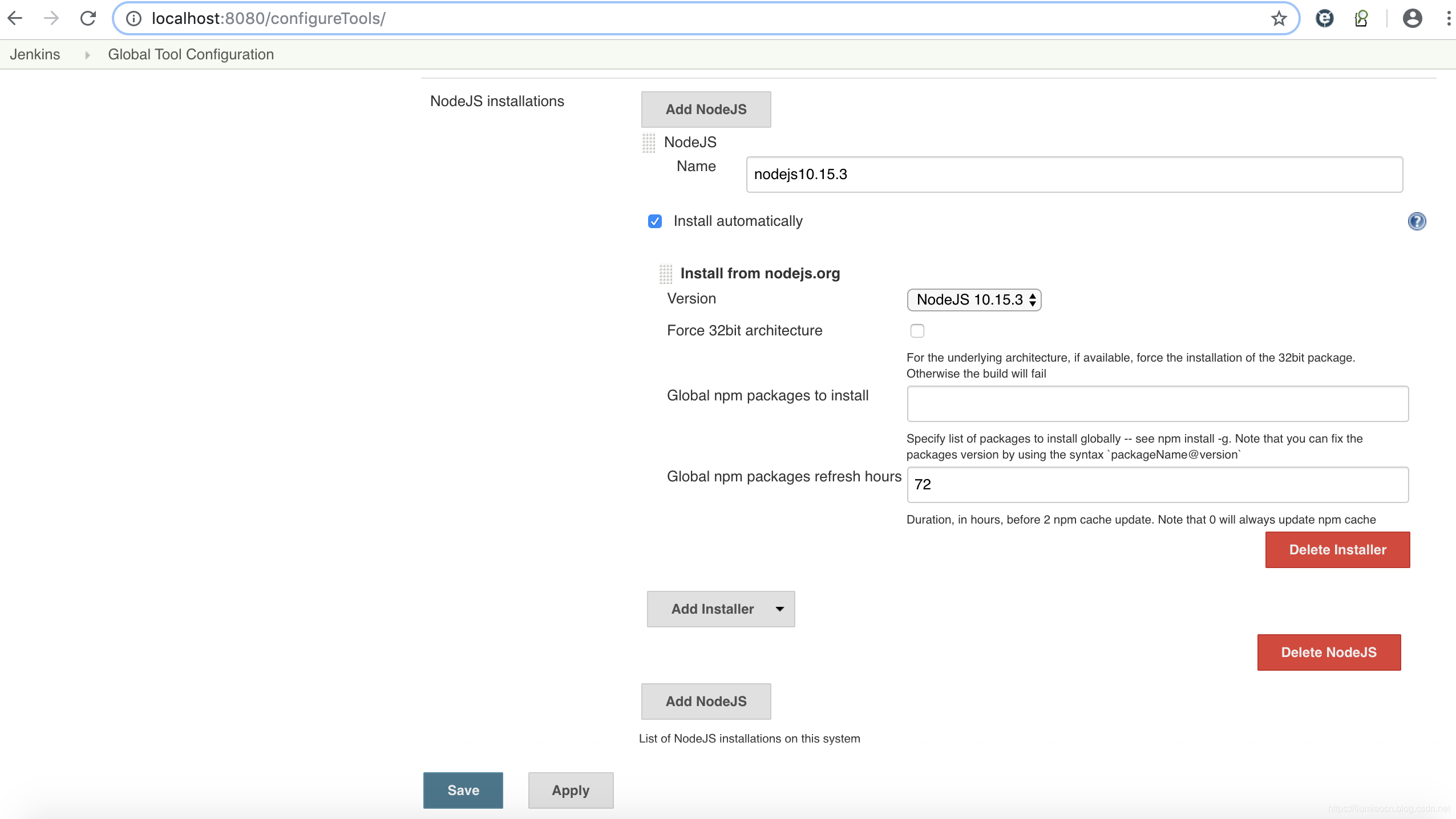
Task: Open the Chrome three-dot menu
Action: click(1448, 18)
